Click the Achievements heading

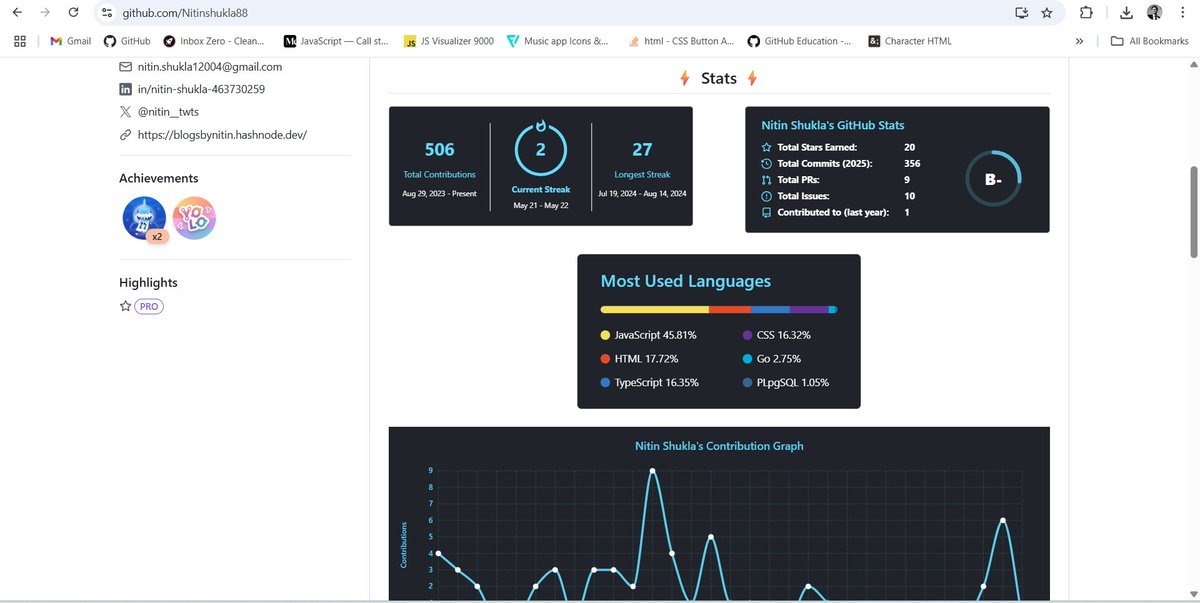pos(159,178)
